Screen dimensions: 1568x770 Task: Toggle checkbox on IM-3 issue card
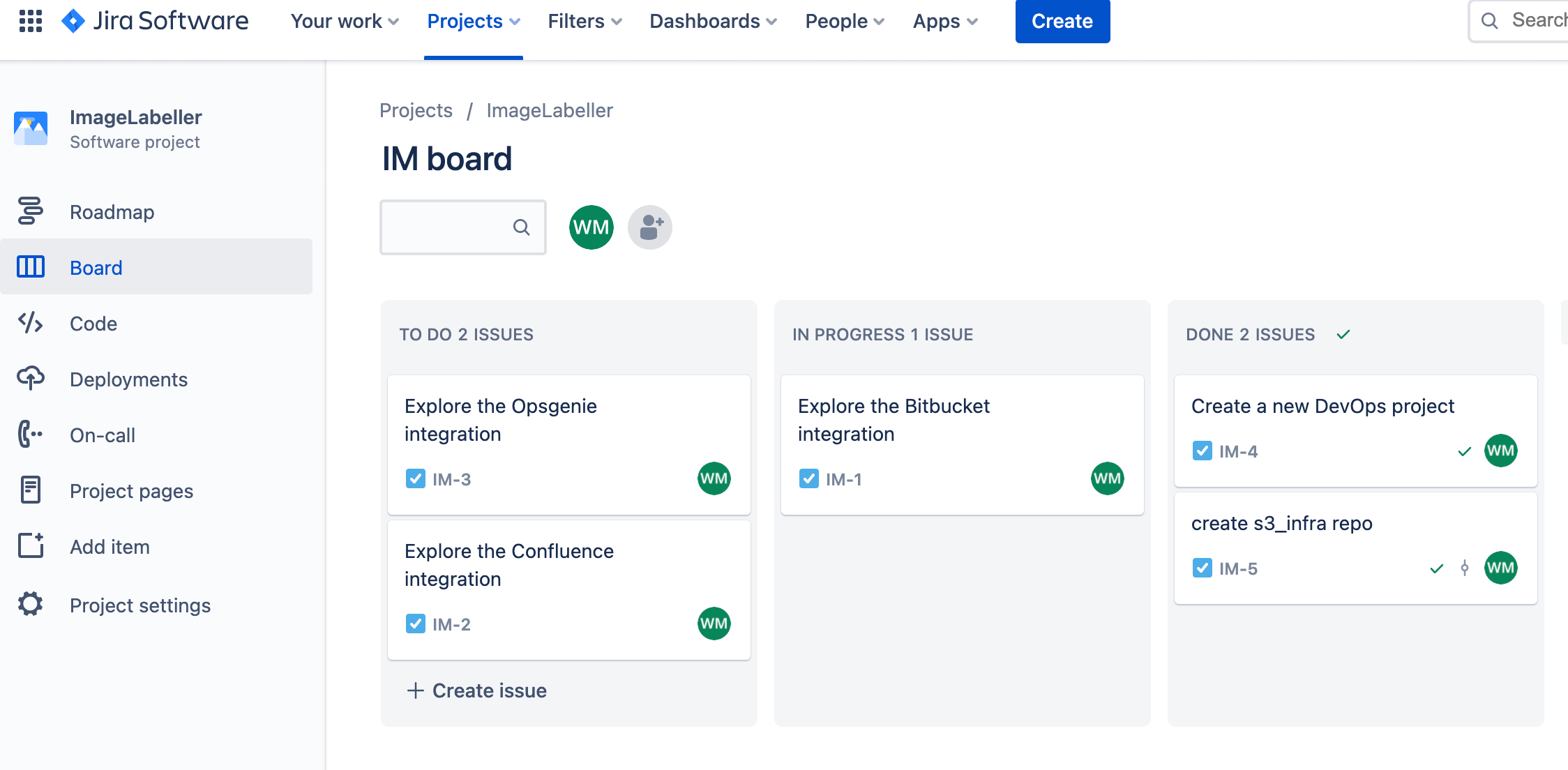(416, 478)
